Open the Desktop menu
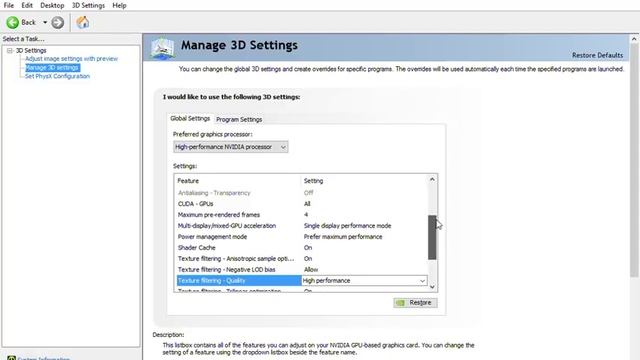 click(x=52, y=5)
